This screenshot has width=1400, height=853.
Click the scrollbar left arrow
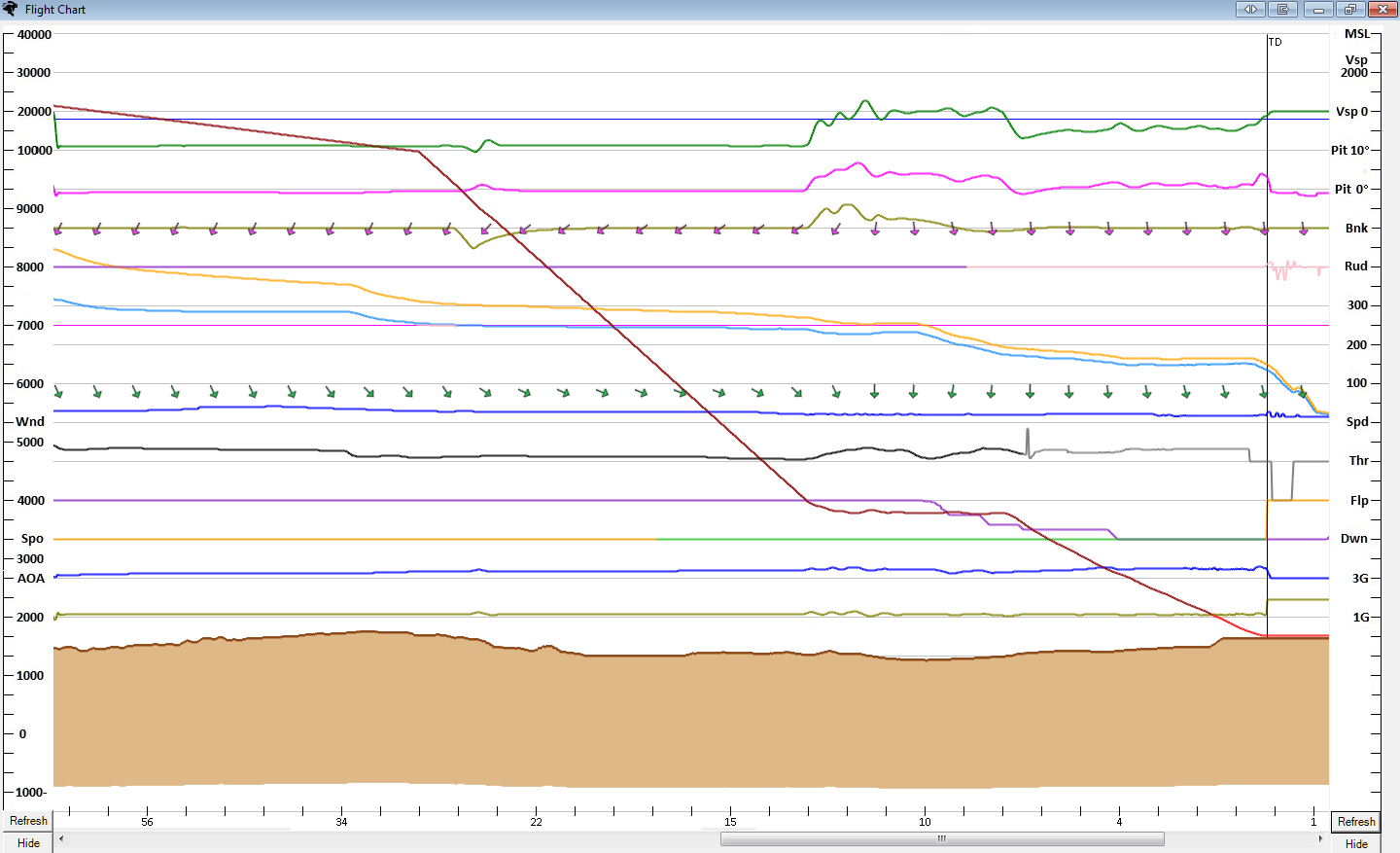click(61, 838)
